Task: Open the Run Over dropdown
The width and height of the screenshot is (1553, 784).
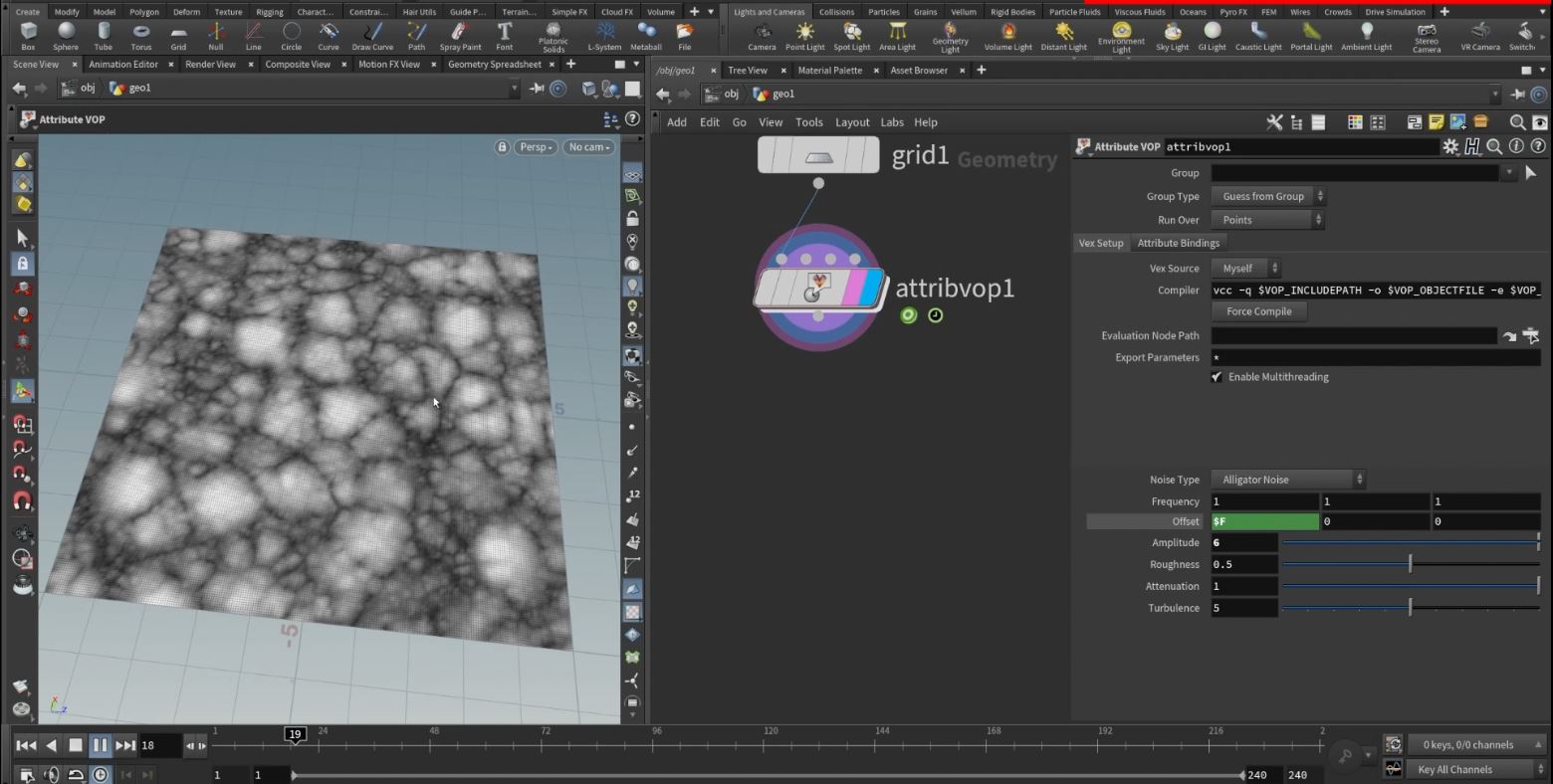Action: pos(1267,220)
